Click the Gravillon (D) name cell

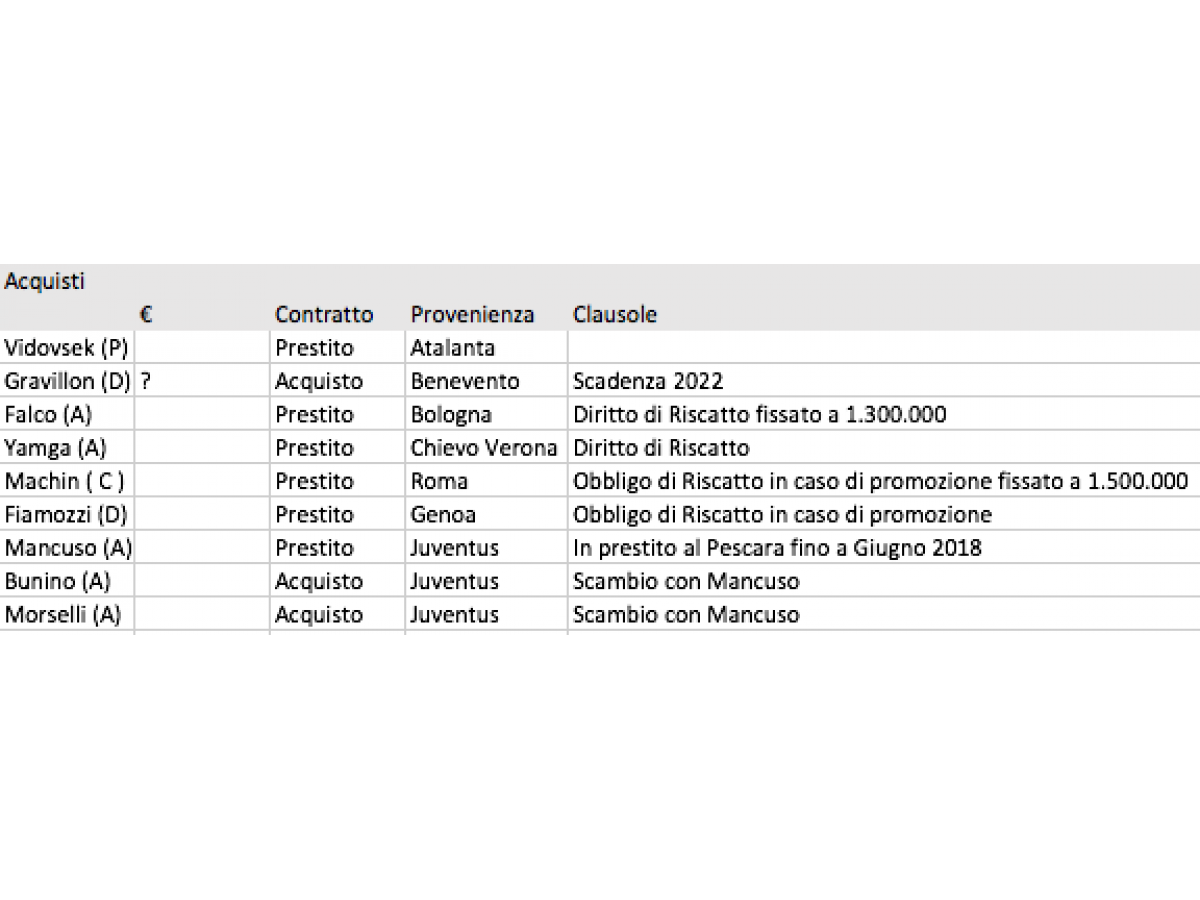point(68,381)
